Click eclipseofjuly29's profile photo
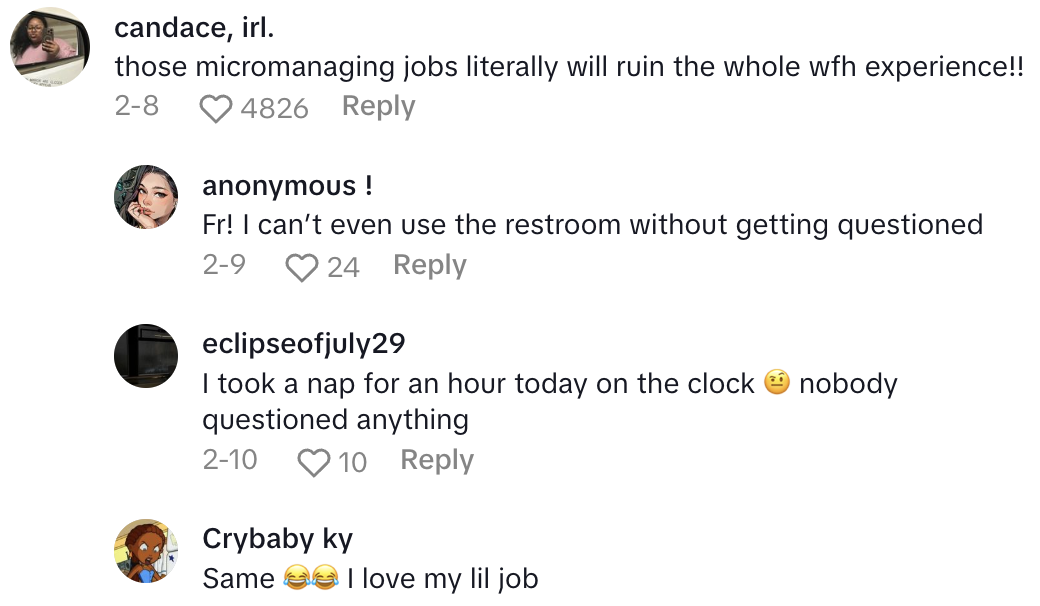The width and height of the screenshot is (1040, 606). coord(146,355)
